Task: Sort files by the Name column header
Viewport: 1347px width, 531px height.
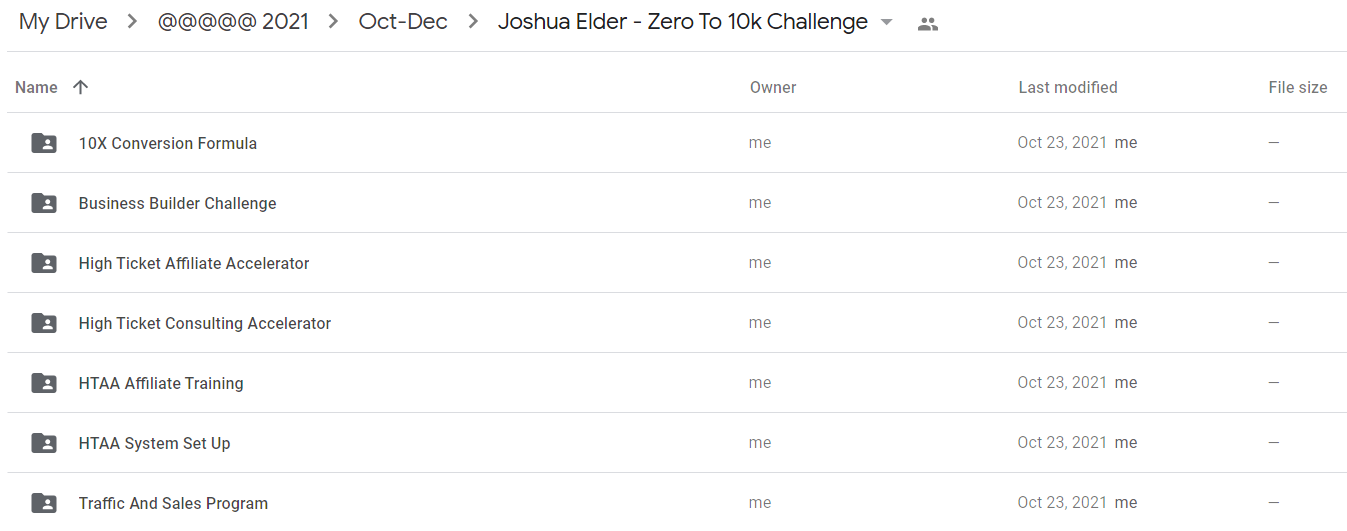Action: point(36,87)
